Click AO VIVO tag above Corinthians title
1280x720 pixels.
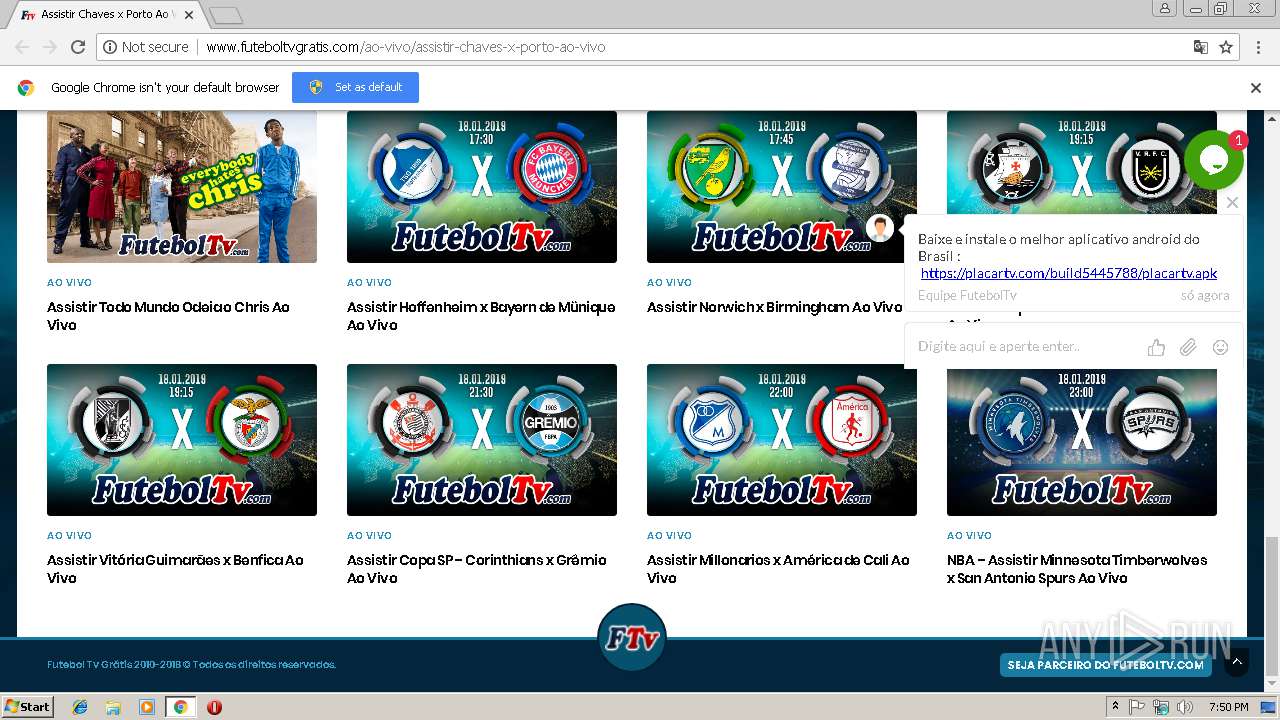[369, 536]
